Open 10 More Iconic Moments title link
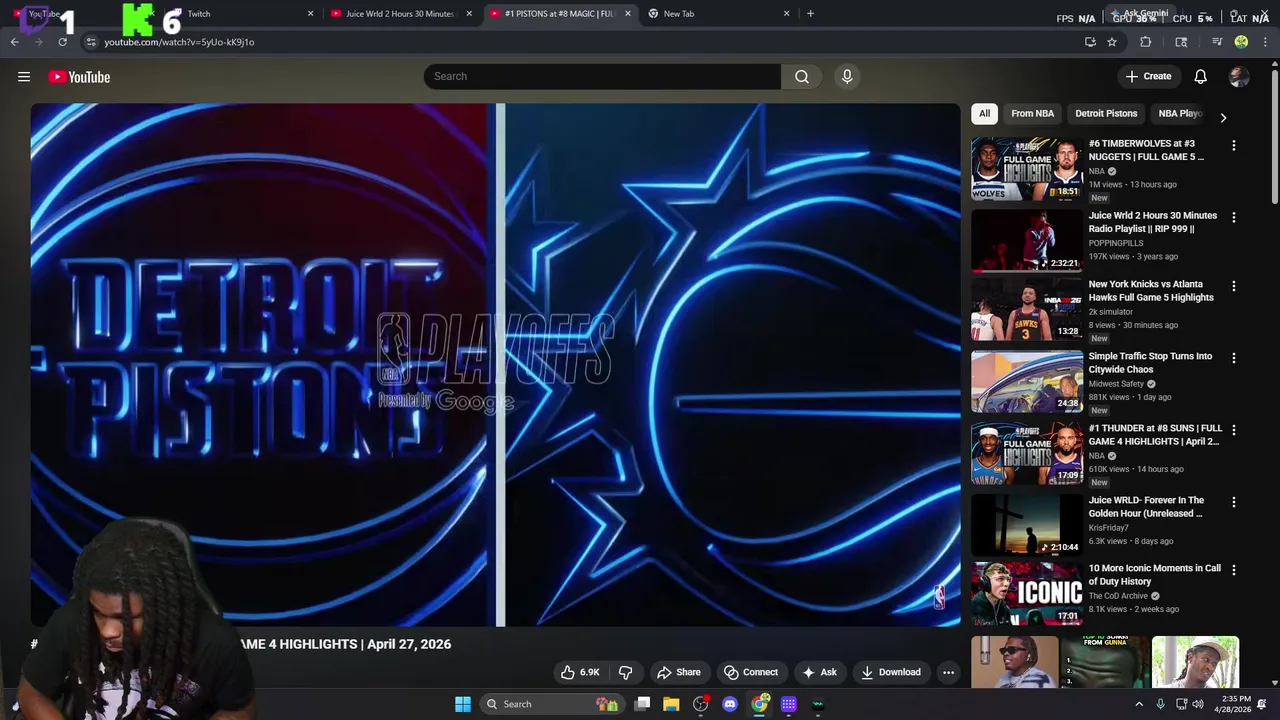Image resolution: width=1280 pixels, height=720 pixels. point(1155,575)
